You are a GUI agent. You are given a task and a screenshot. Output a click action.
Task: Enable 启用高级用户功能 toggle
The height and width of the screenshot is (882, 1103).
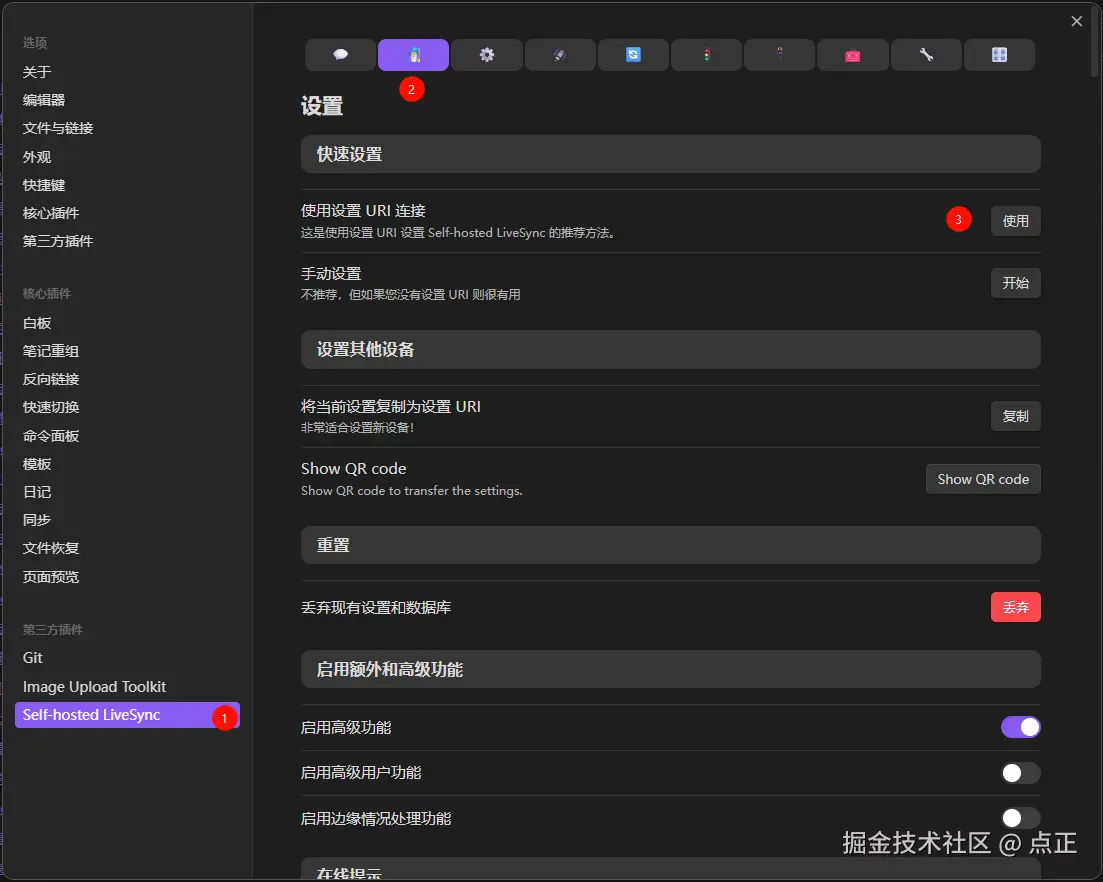[1019, 772]
